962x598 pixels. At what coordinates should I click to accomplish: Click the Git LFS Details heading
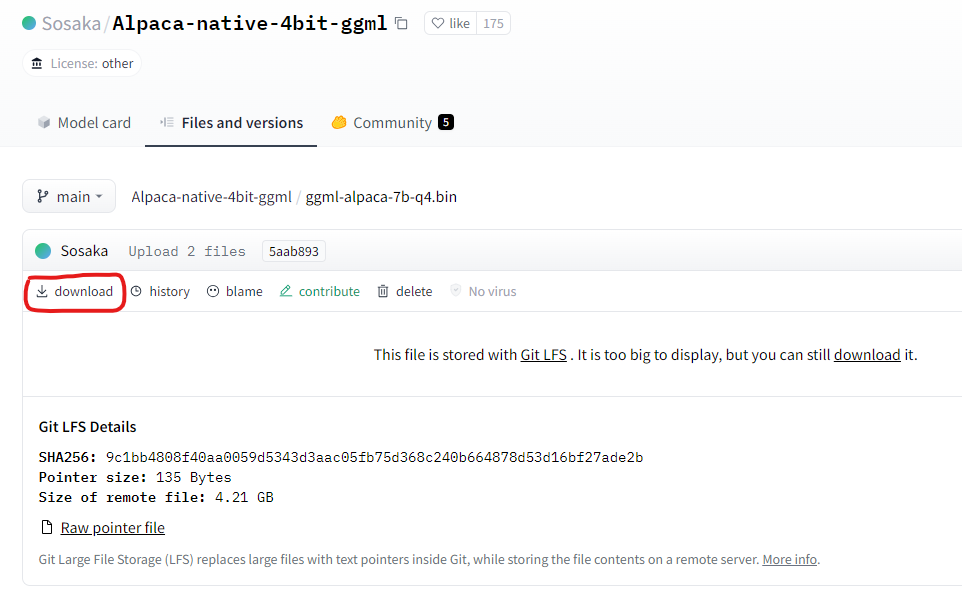[x=87, y=427]
